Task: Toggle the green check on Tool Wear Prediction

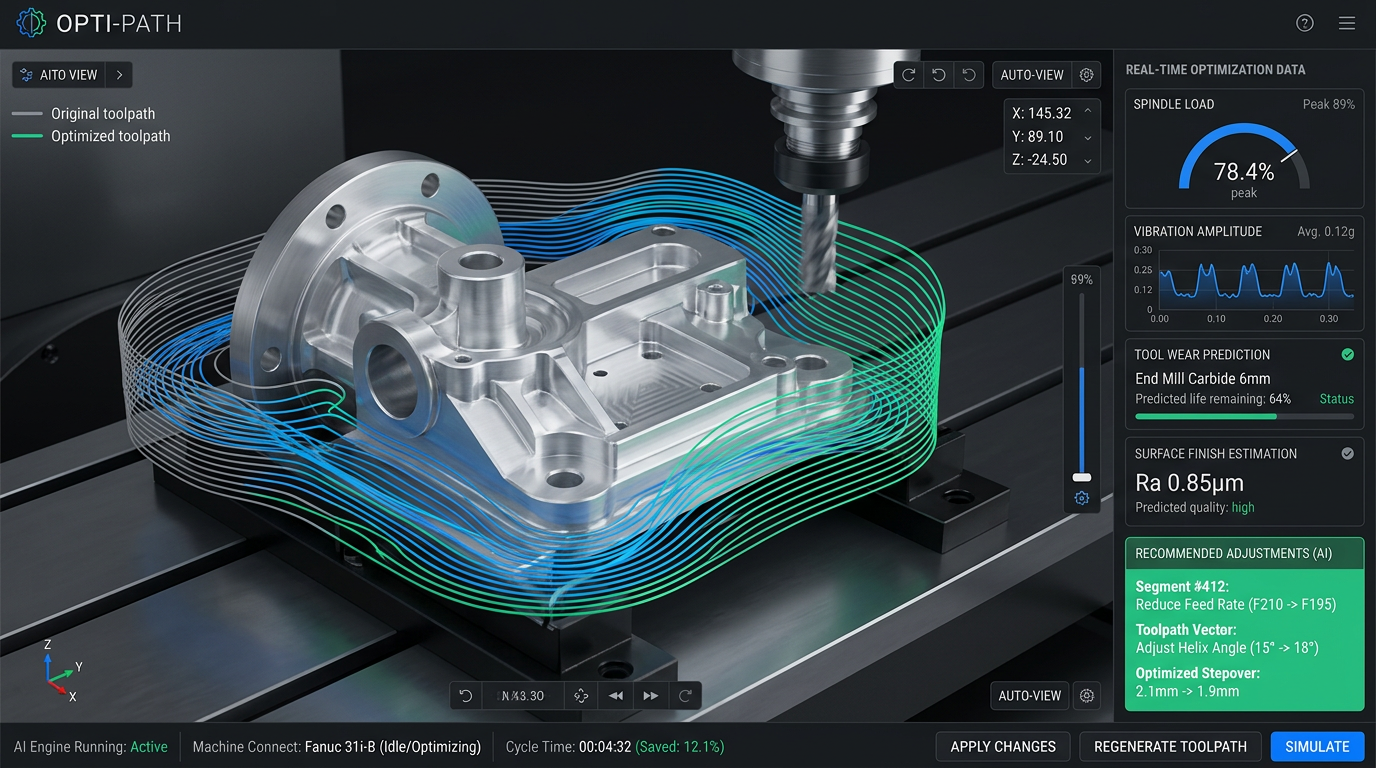Action: [x=1347, y=354]
